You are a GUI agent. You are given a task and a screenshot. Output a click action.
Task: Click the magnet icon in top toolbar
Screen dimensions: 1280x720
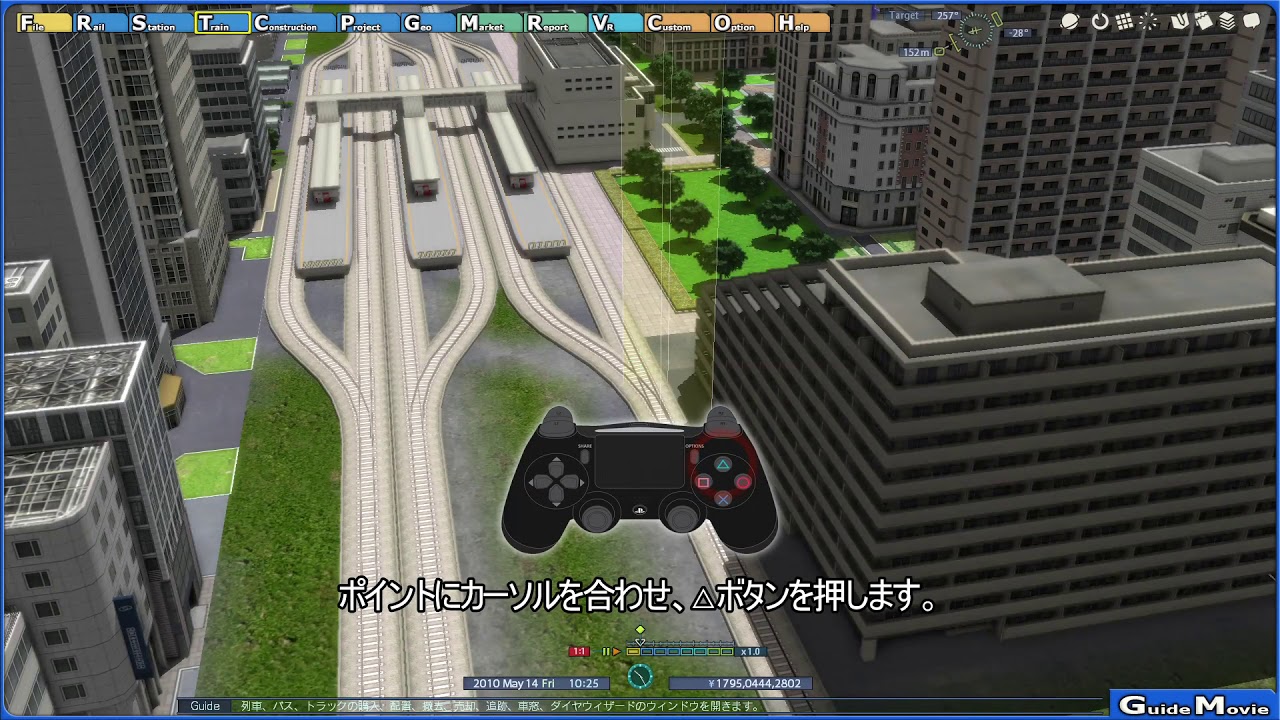1180,21
